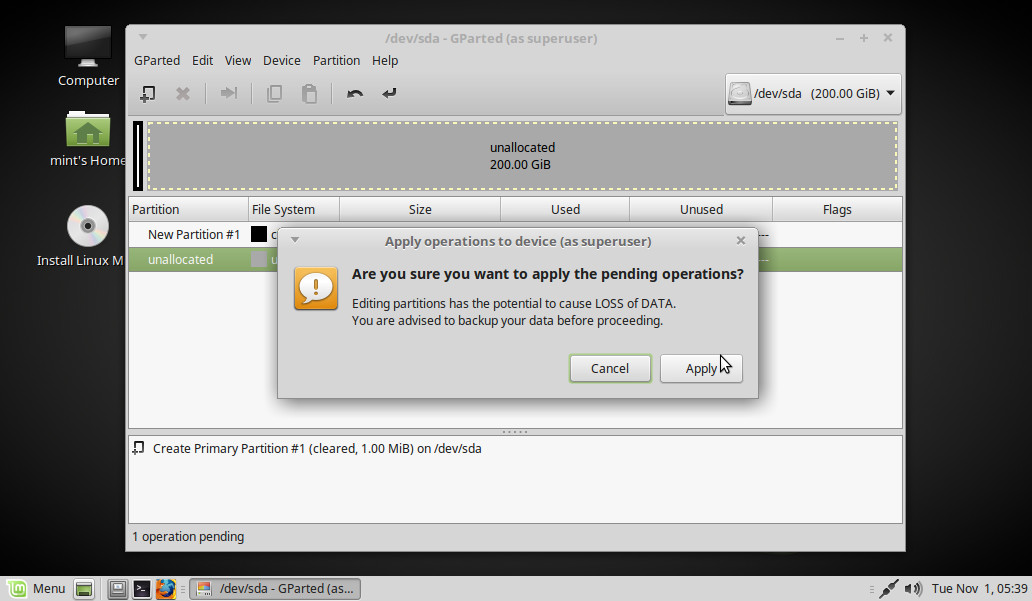Undo the last operation via toolbar
Viewport: 1032px width, 601px height.
pos(355,93)
